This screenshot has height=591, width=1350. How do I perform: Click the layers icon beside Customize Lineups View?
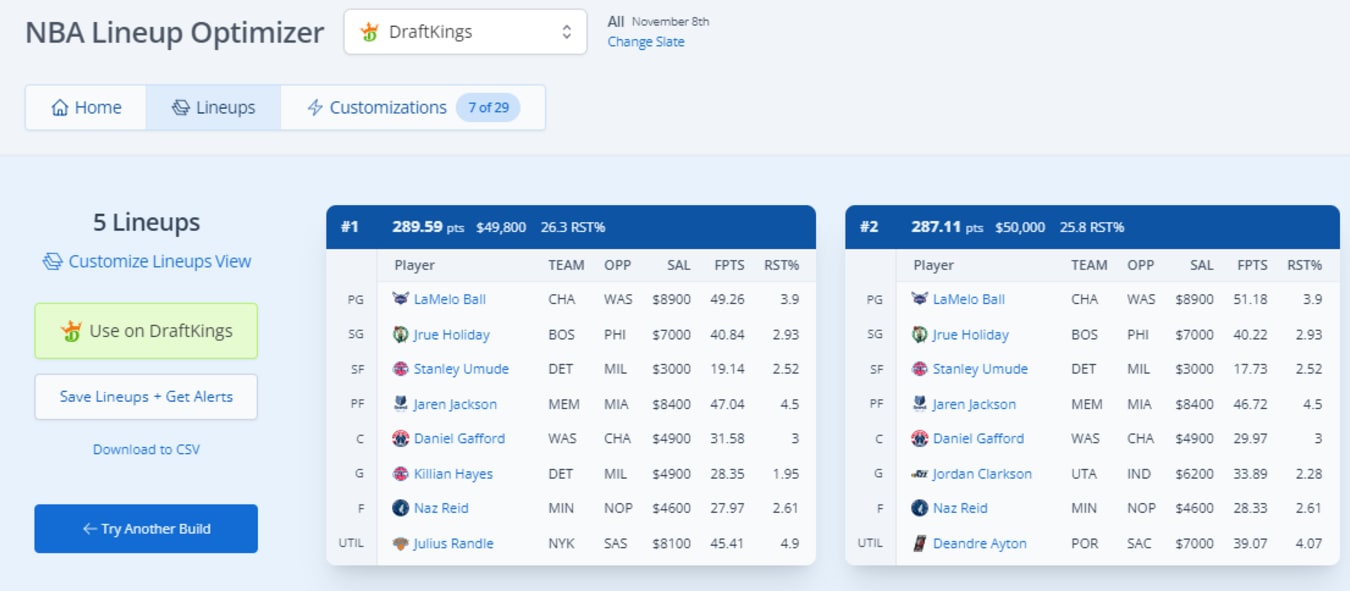[x=52, y=261]
